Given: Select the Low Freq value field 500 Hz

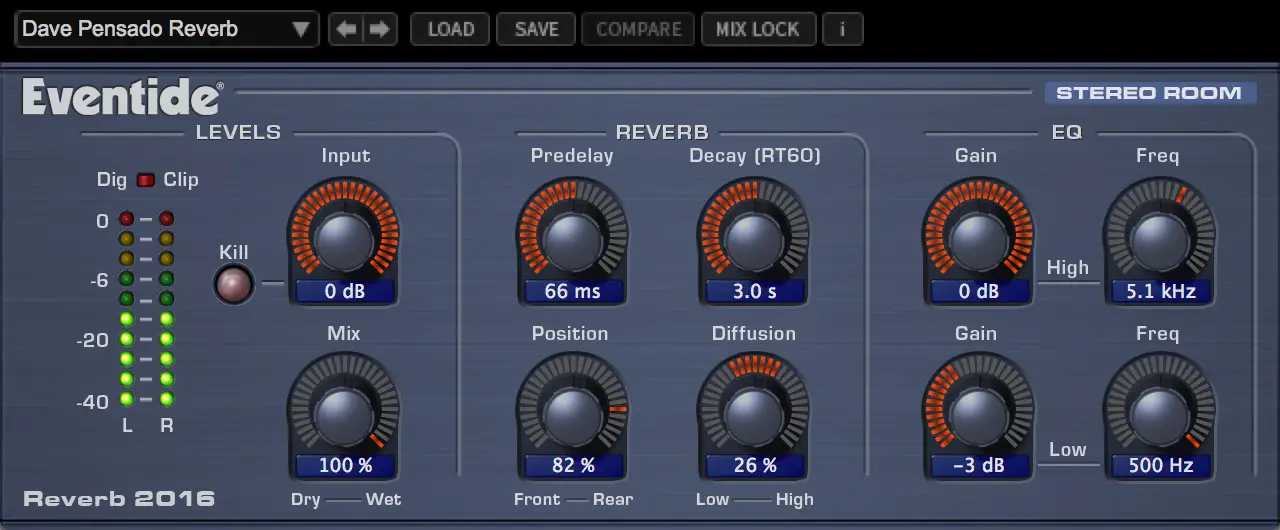Looking at the screenshot, I should coord(1160,466).
